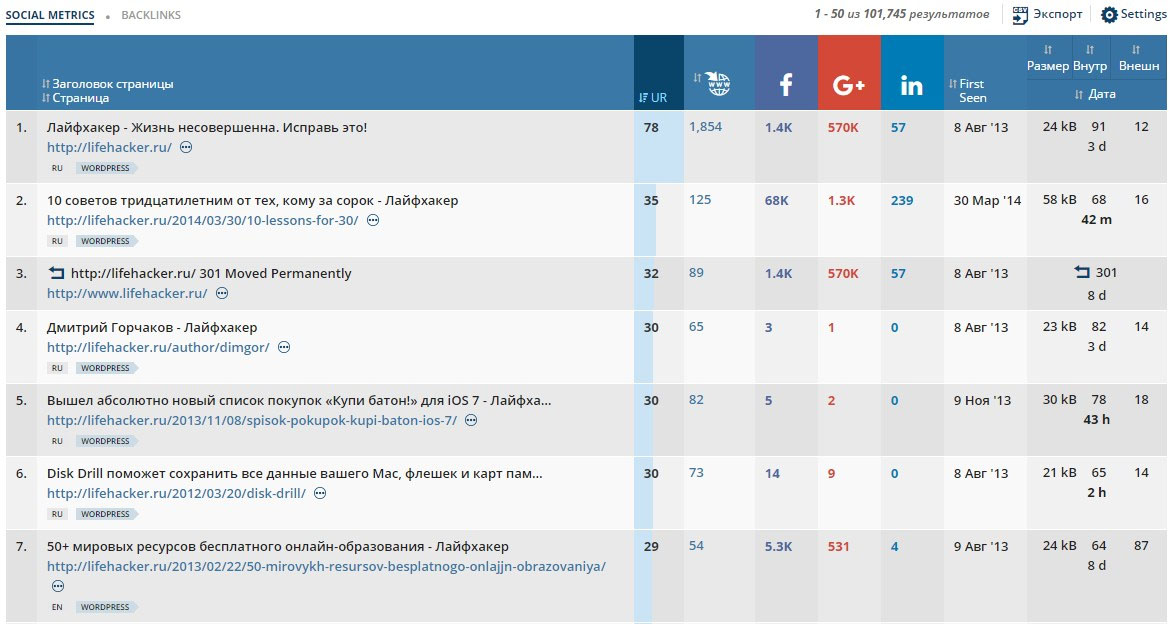Click Google Plus value 1.3K
1170x624 pixels.
(842, 201)
